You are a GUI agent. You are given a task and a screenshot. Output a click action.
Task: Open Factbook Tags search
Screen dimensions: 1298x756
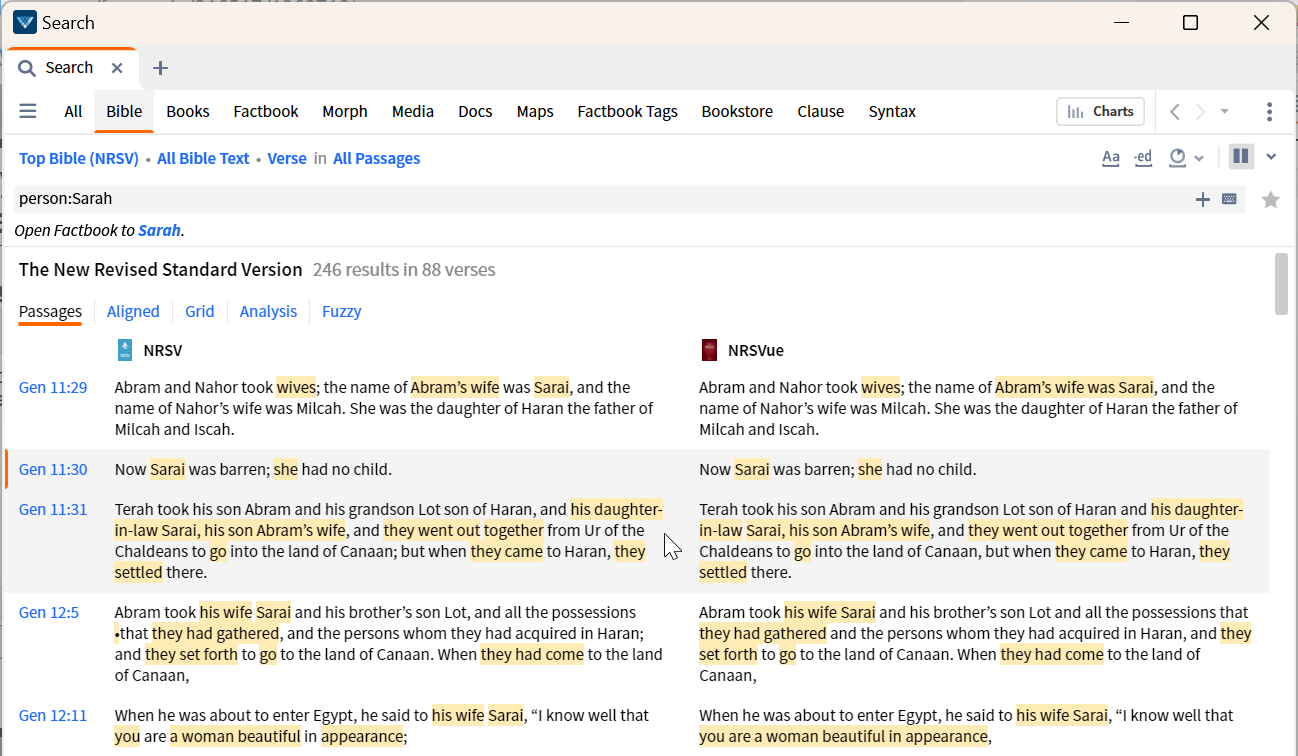[x=628, y=111]
